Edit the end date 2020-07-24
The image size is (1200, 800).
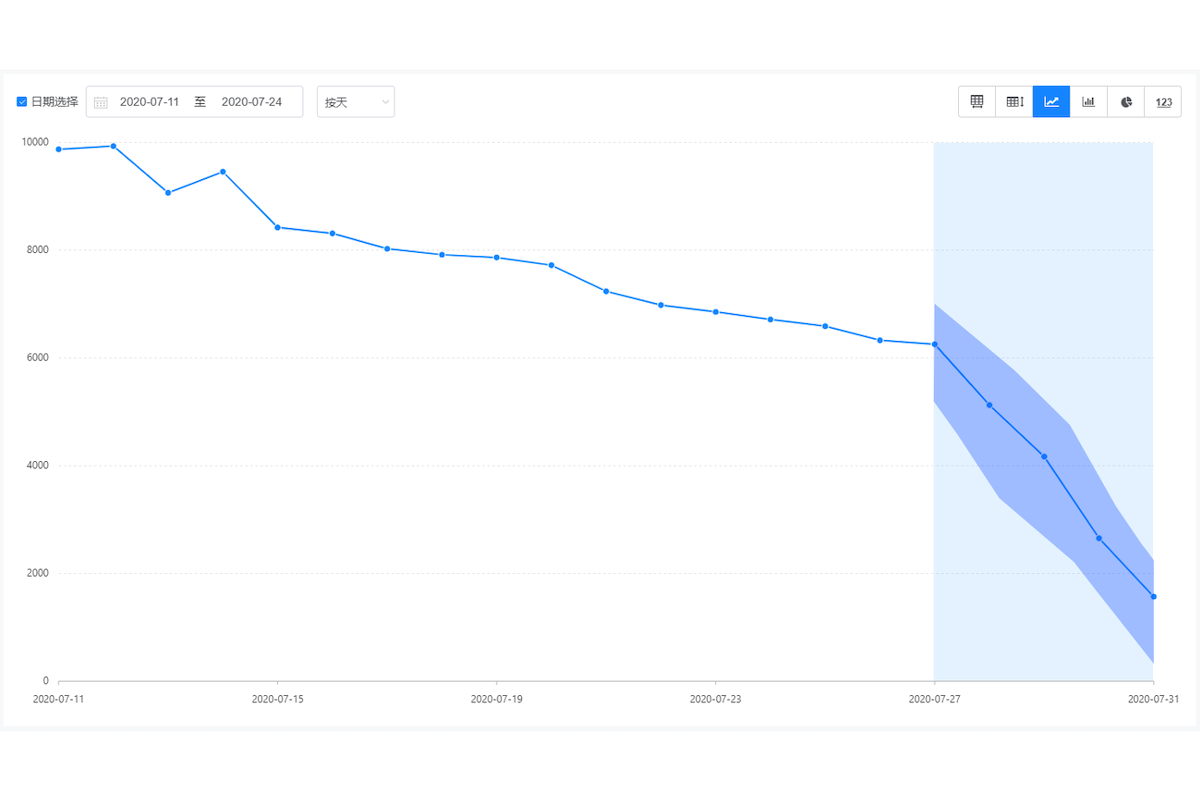251,102
